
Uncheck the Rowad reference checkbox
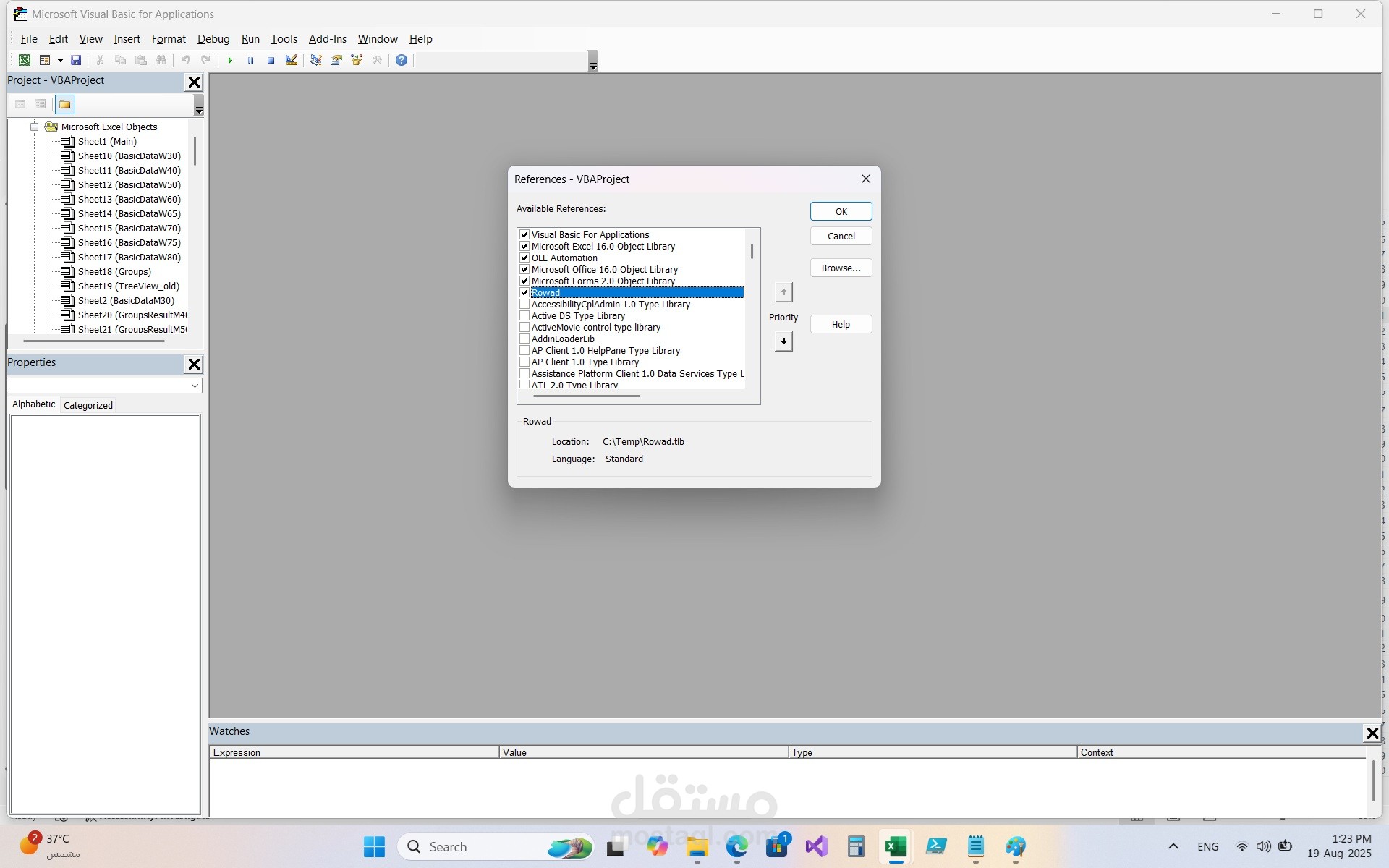coord(524,292)
